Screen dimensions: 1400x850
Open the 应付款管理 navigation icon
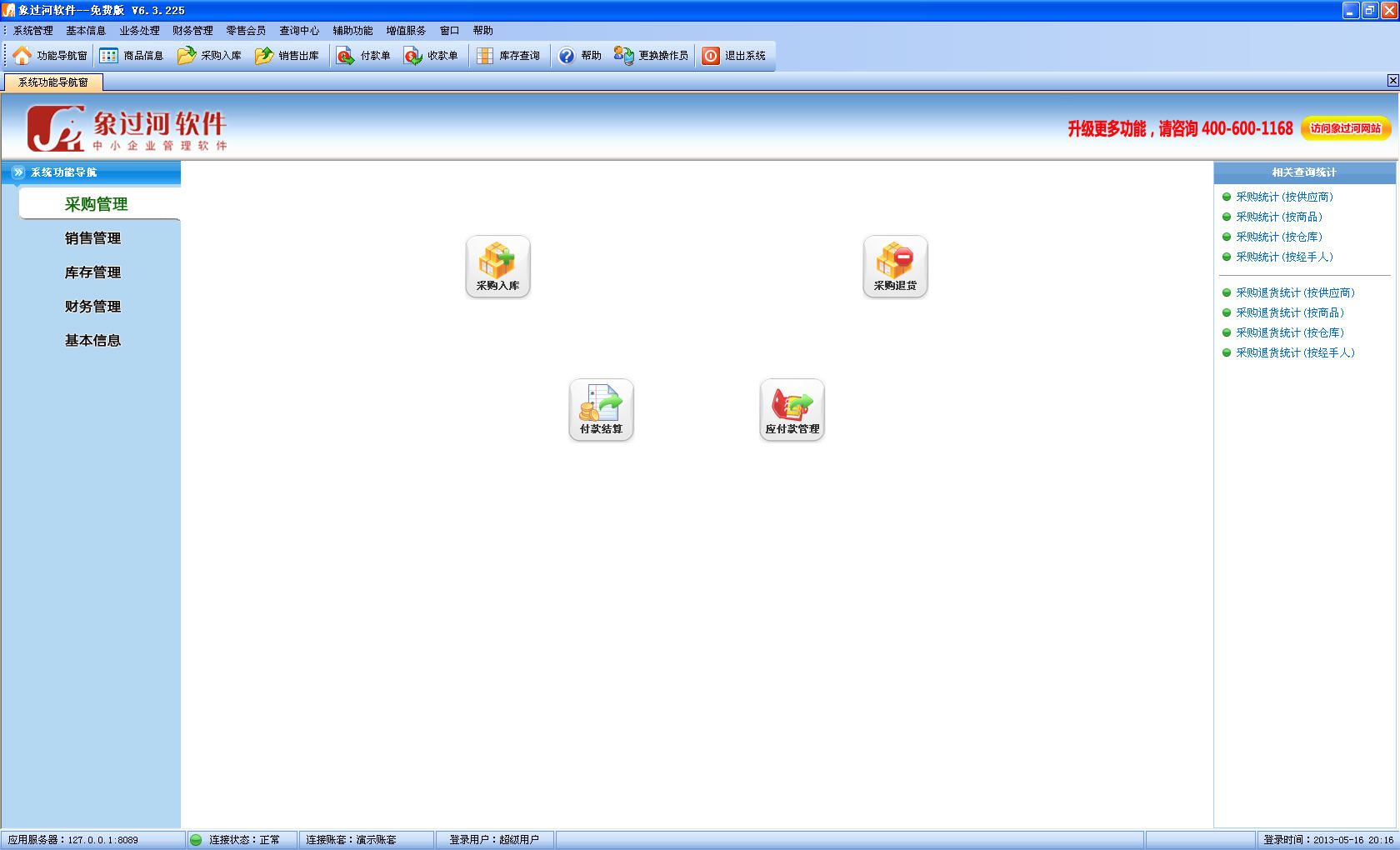pos(792,410)
